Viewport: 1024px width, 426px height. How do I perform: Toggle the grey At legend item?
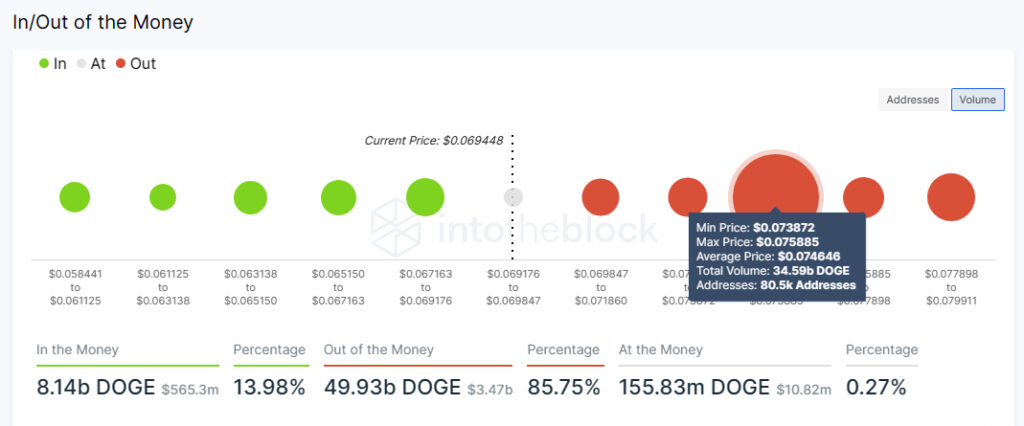coord(91,64)
